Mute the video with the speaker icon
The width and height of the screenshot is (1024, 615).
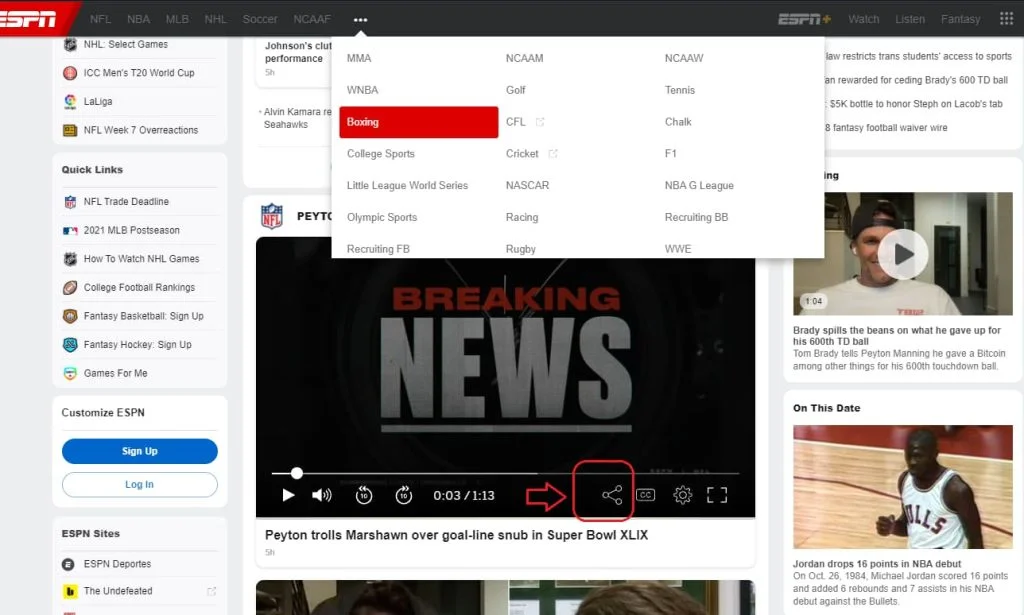(x=321, y=496)
